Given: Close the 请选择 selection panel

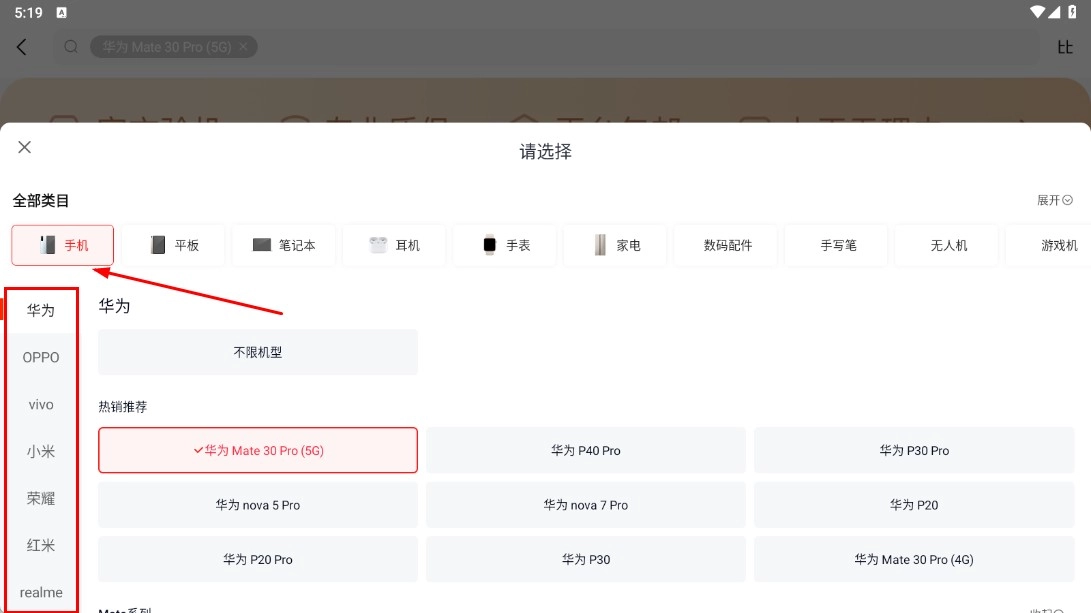Looking at the screenshot, I should coord(25,148).
